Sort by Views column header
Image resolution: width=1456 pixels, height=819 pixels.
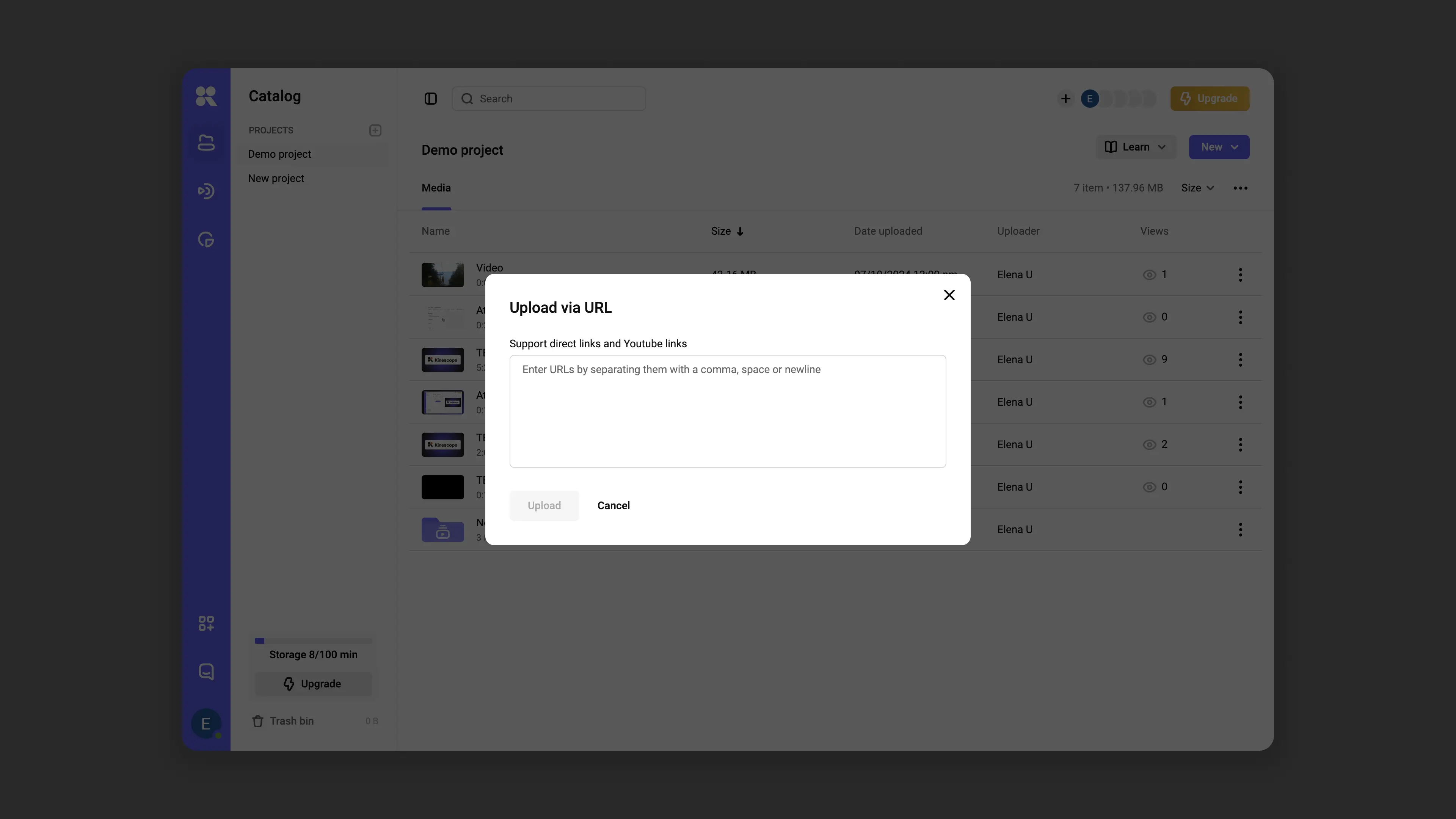tap(1153, 231)
